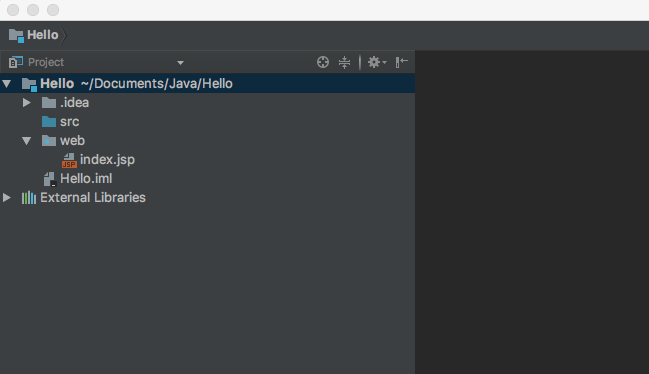Select the Hello breadcrumb in the navigation bar

43,35
